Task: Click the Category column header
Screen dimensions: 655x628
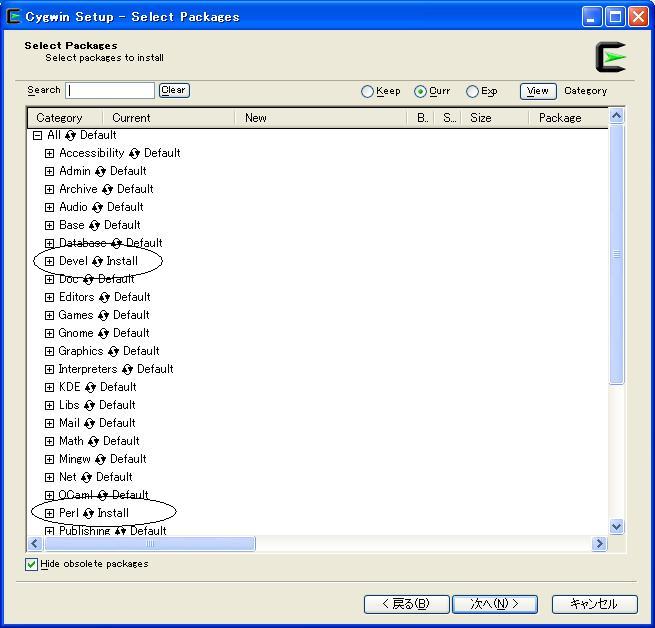Action: tap(65, 118)
